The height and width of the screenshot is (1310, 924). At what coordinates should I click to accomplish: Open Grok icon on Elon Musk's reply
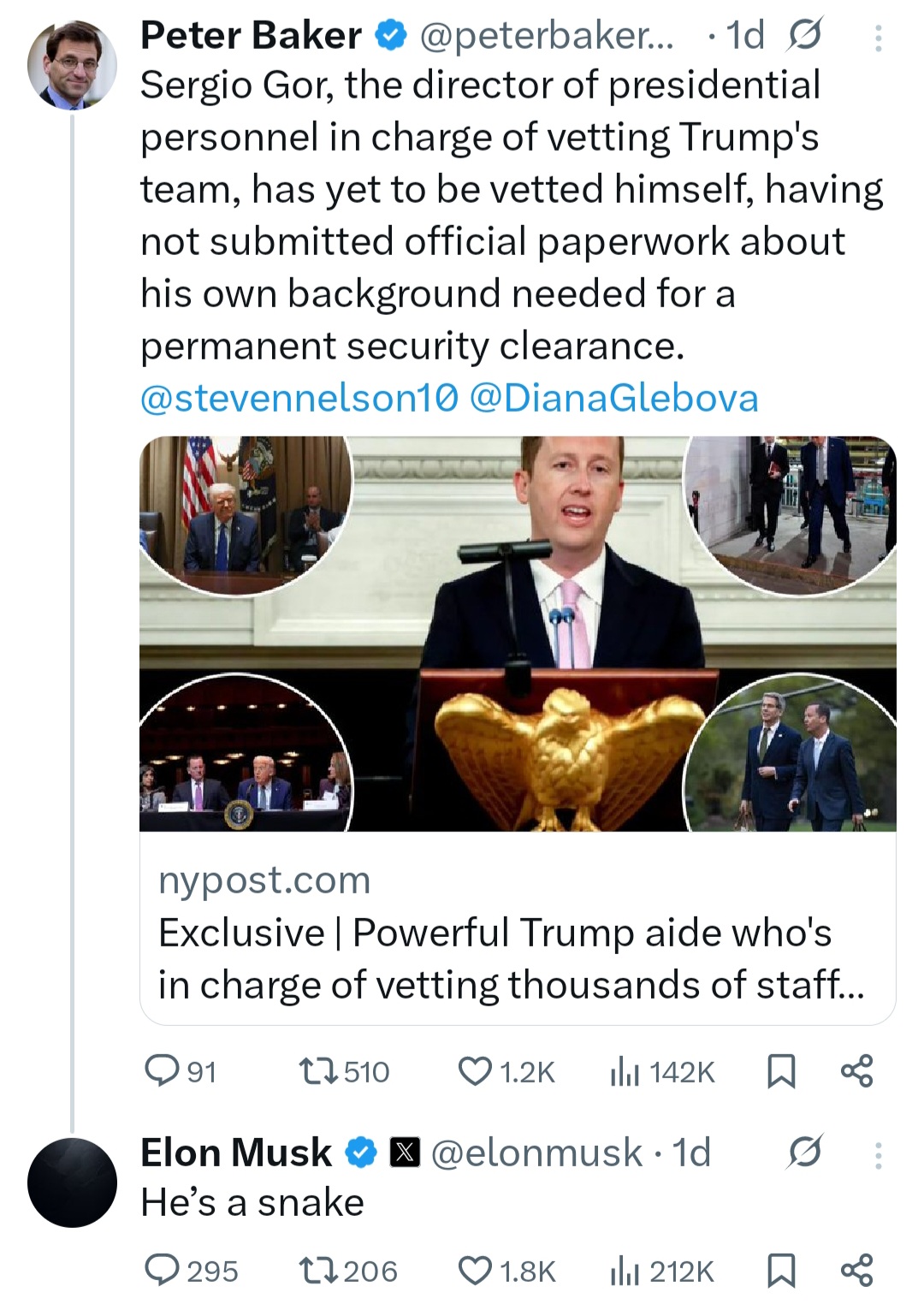coord(806,1152)
